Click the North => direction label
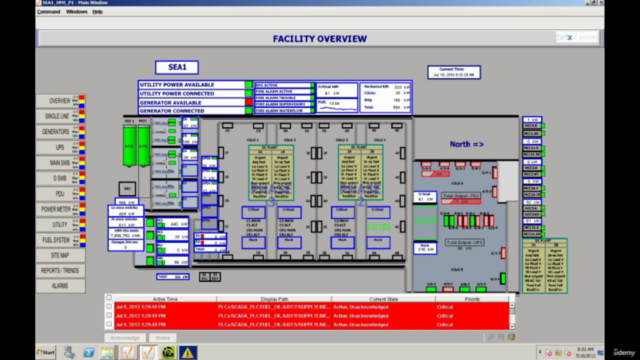The height and width of the screenshot is (360, 640). click(x=467, y=144)
